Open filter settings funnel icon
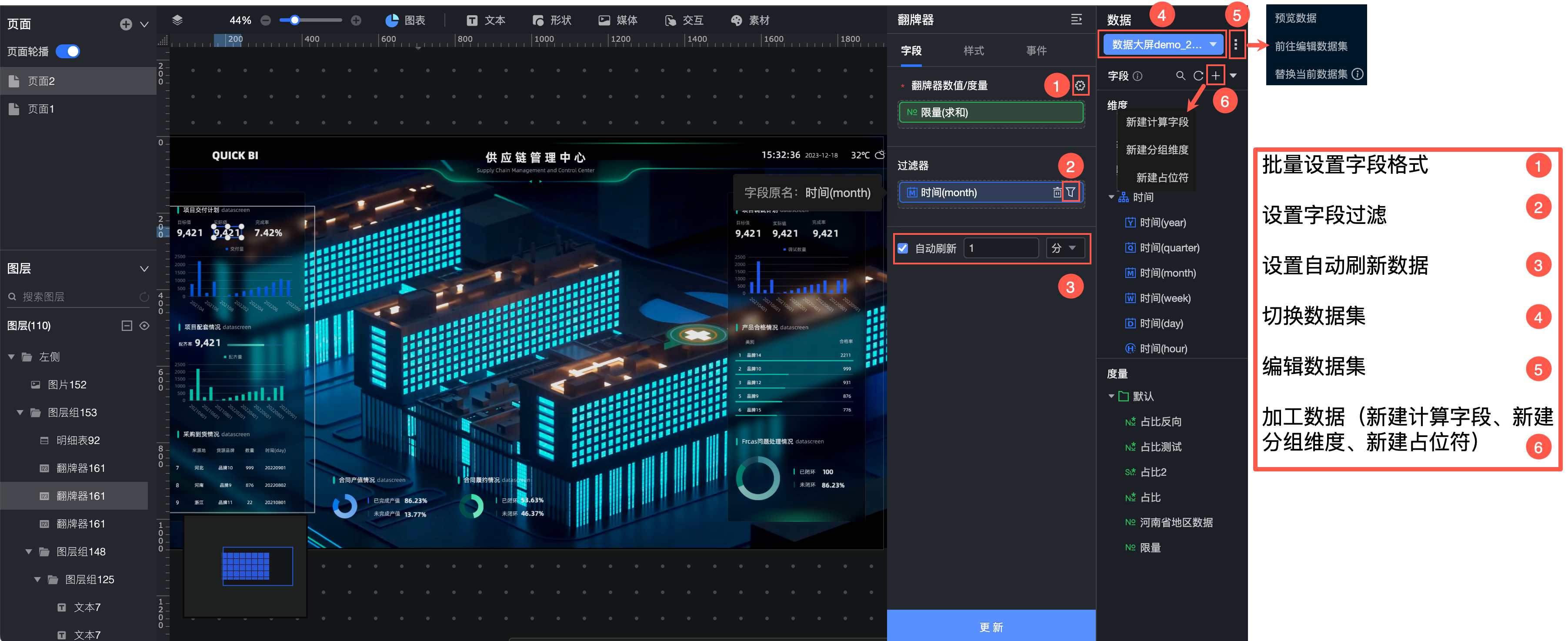1568x641 pixels. 1071,192
